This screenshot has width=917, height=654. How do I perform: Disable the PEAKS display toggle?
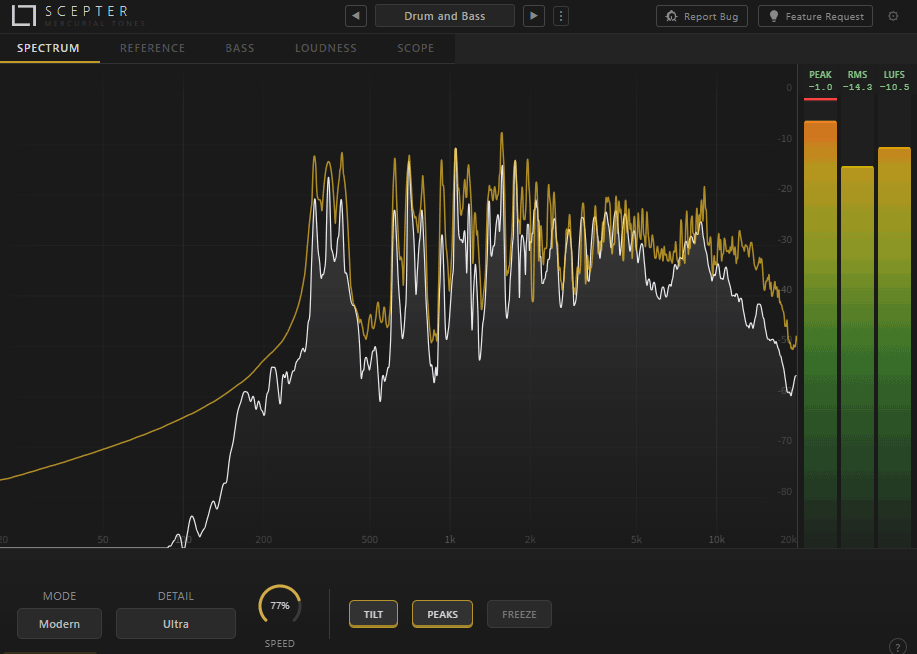[442, 614]
